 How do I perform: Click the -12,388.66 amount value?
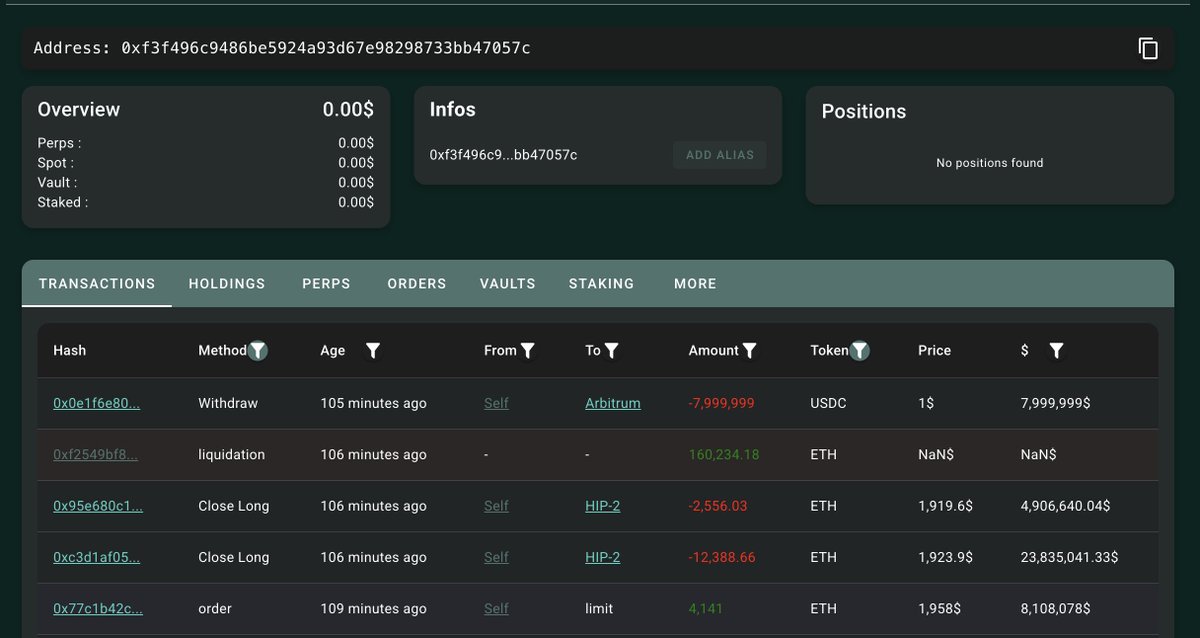(722, 557)
